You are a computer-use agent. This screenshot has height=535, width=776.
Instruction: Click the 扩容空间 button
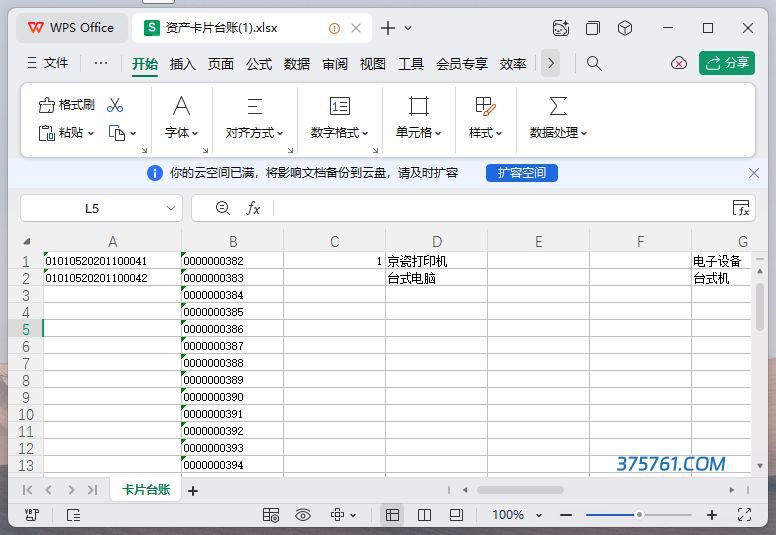522,173
